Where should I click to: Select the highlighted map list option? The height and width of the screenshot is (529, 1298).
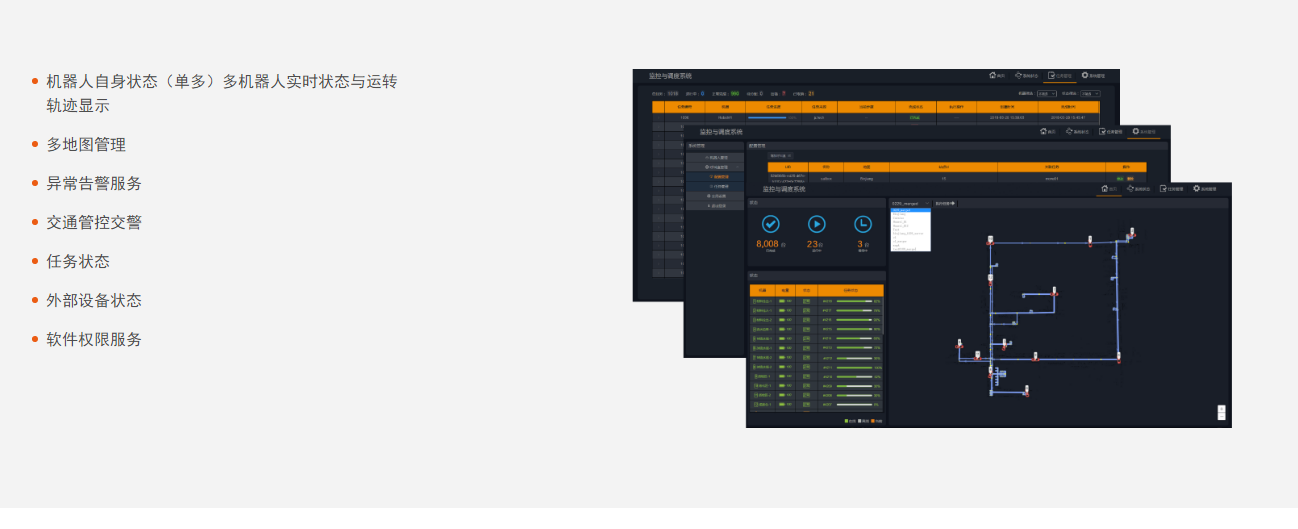[x=910, y=210]
